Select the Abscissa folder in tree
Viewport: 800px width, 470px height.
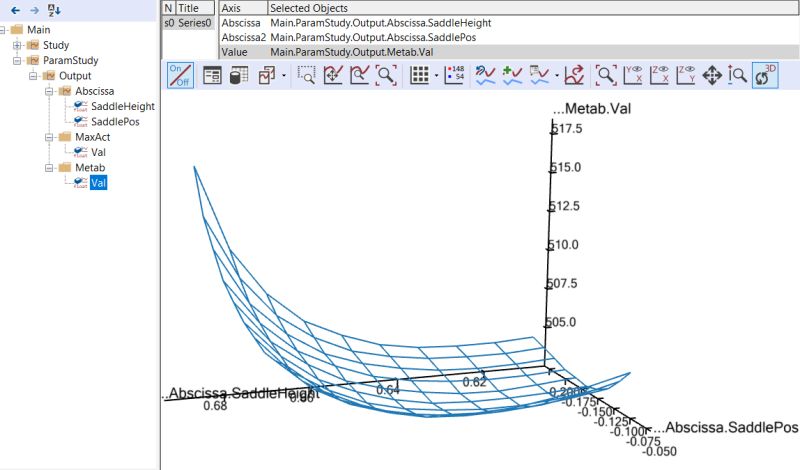94,91
